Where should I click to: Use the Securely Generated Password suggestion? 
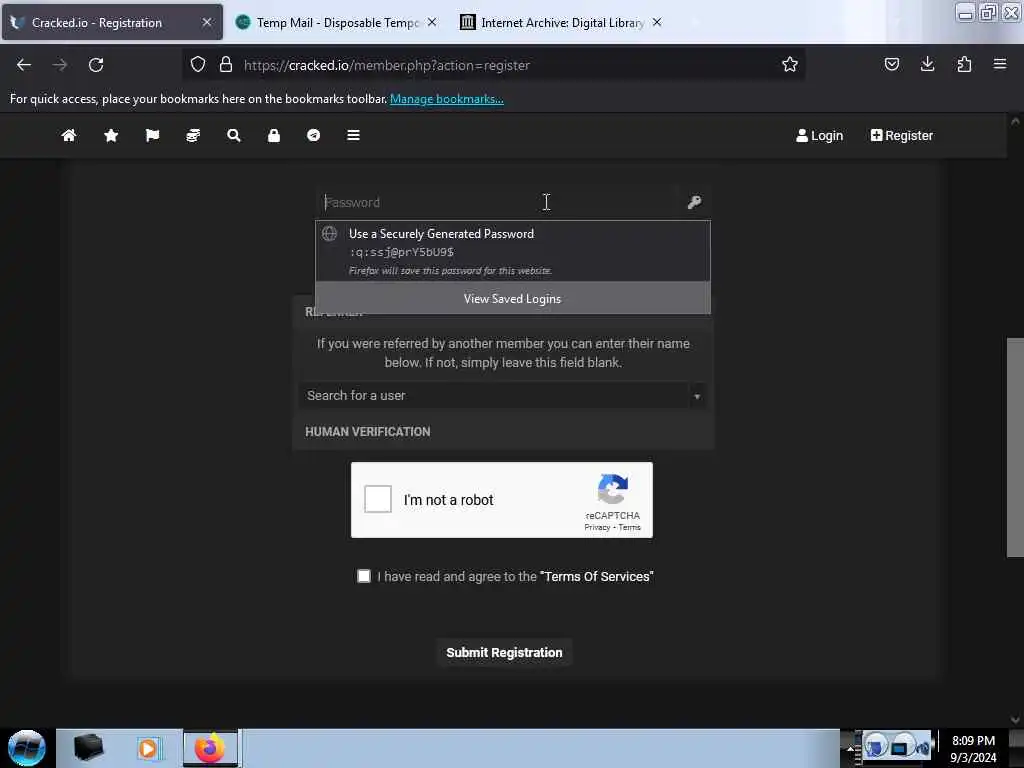point(513,251)
